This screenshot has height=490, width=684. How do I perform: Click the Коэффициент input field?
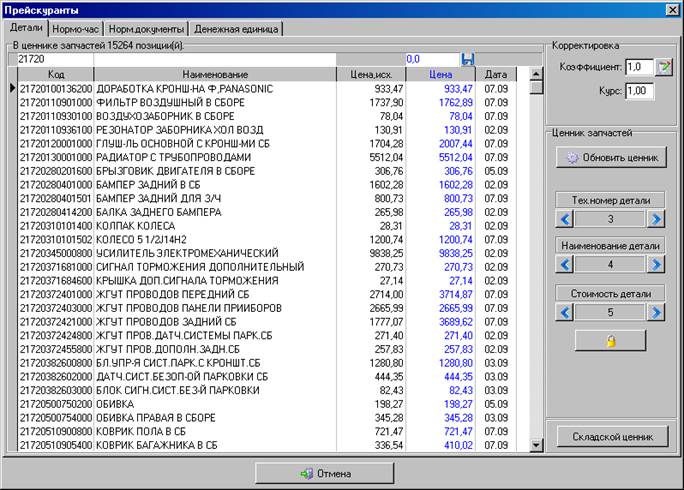638,67
